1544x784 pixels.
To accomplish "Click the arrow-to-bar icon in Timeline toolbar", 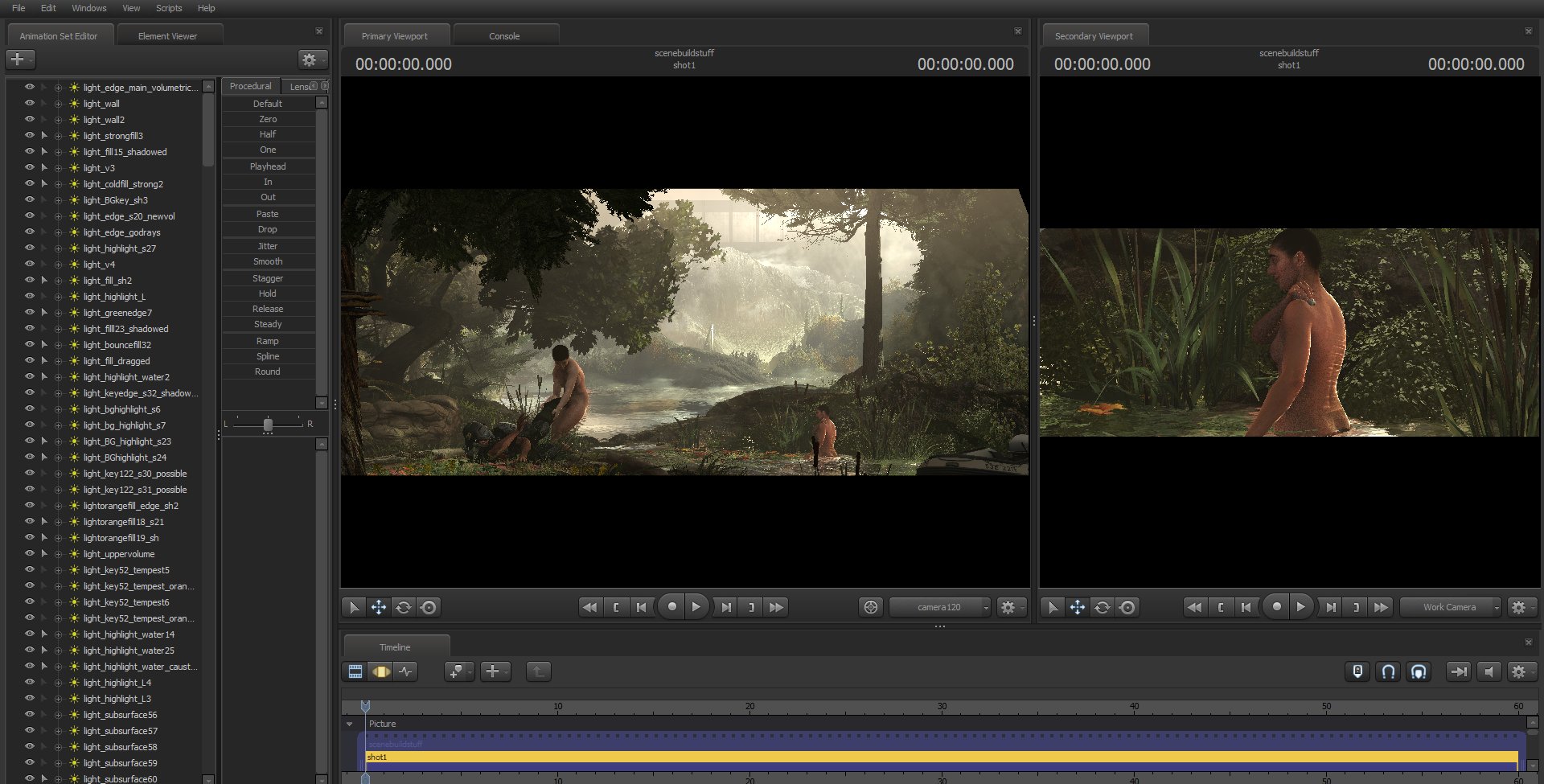I will (x=1458, y=671).
